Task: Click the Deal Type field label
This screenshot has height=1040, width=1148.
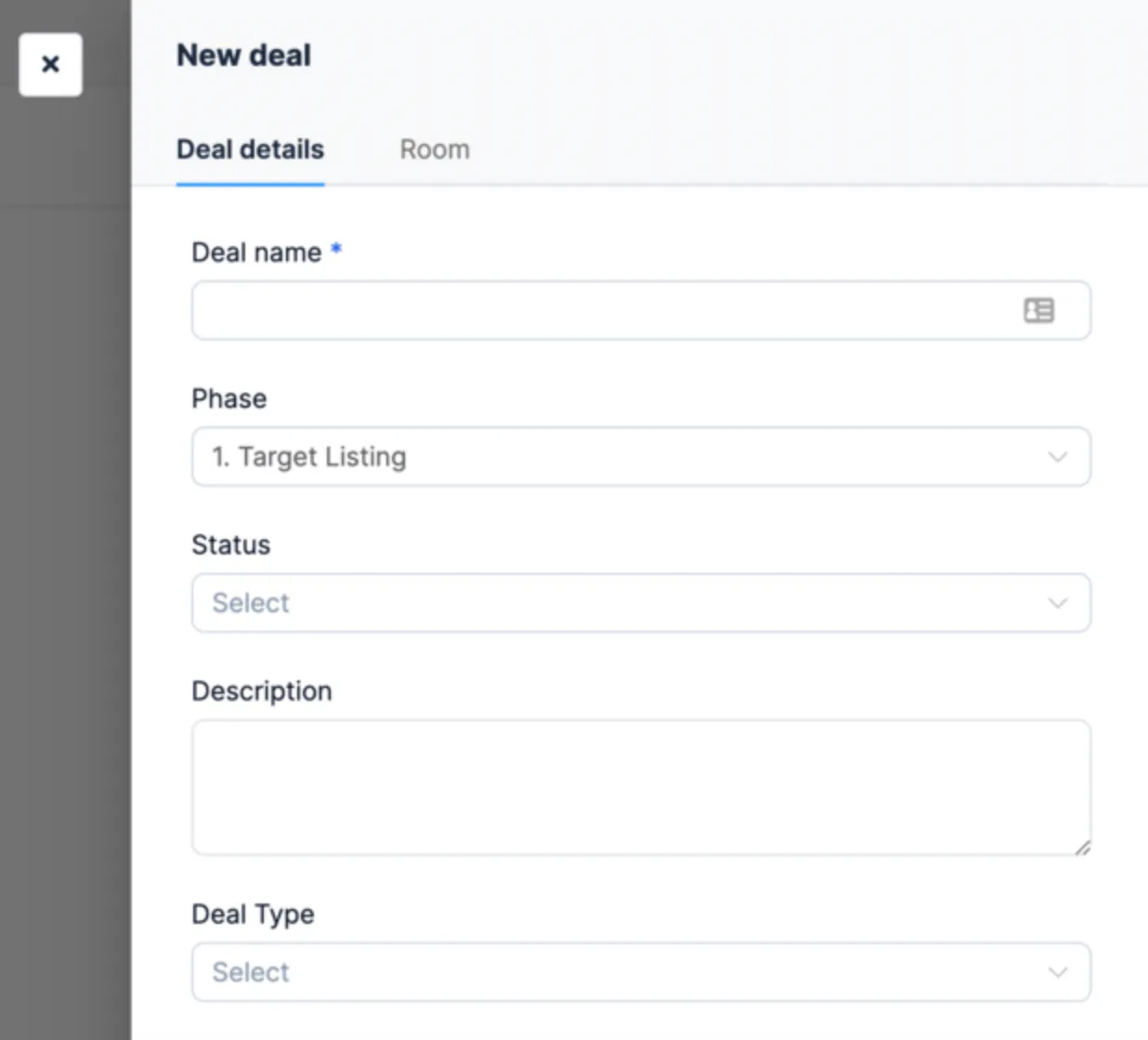Action: tap(253, 915)
